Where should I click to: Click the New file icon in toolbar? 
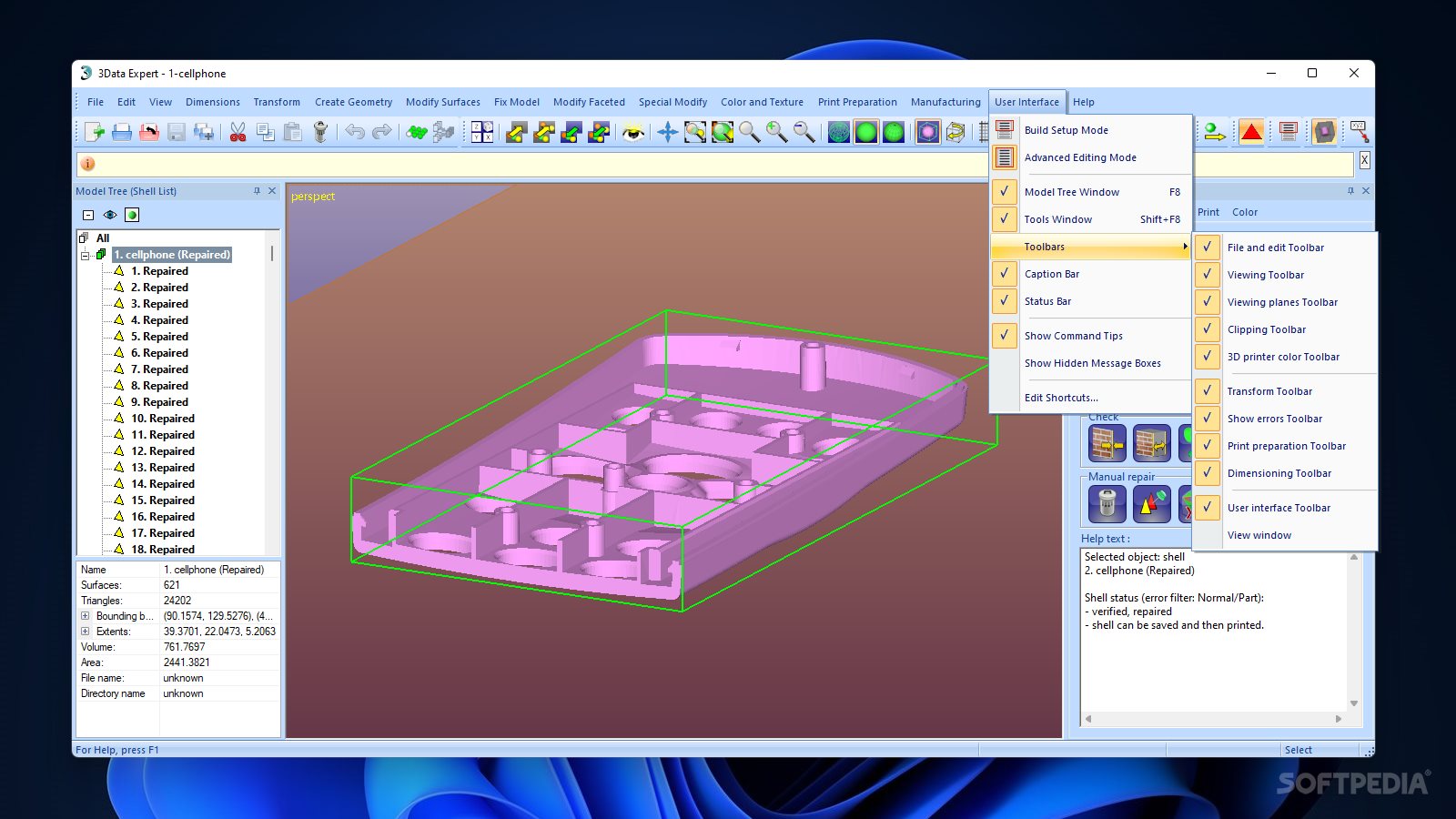95,132
